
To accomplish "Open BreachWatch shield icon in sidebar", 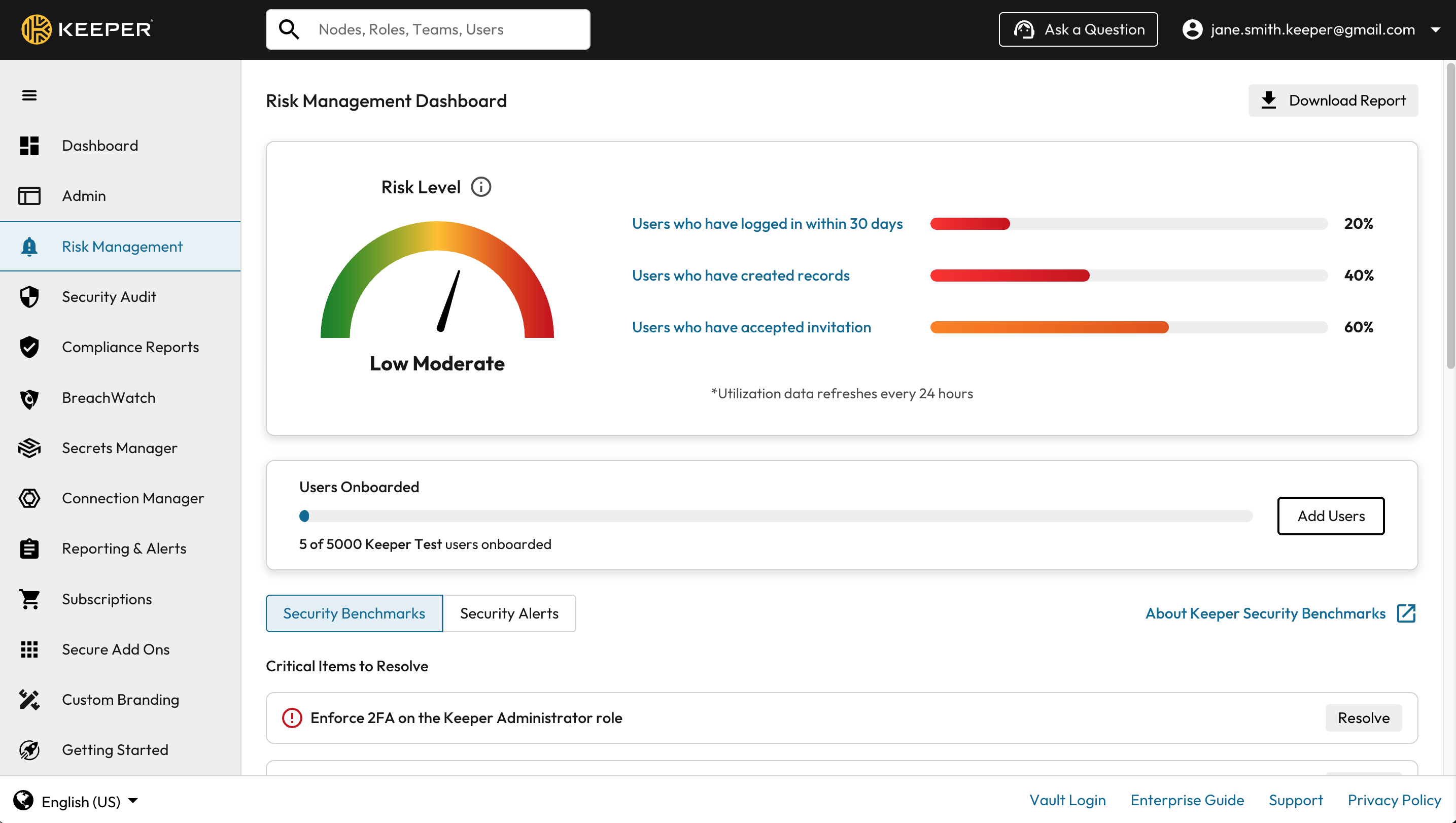I will coord(29,398).
